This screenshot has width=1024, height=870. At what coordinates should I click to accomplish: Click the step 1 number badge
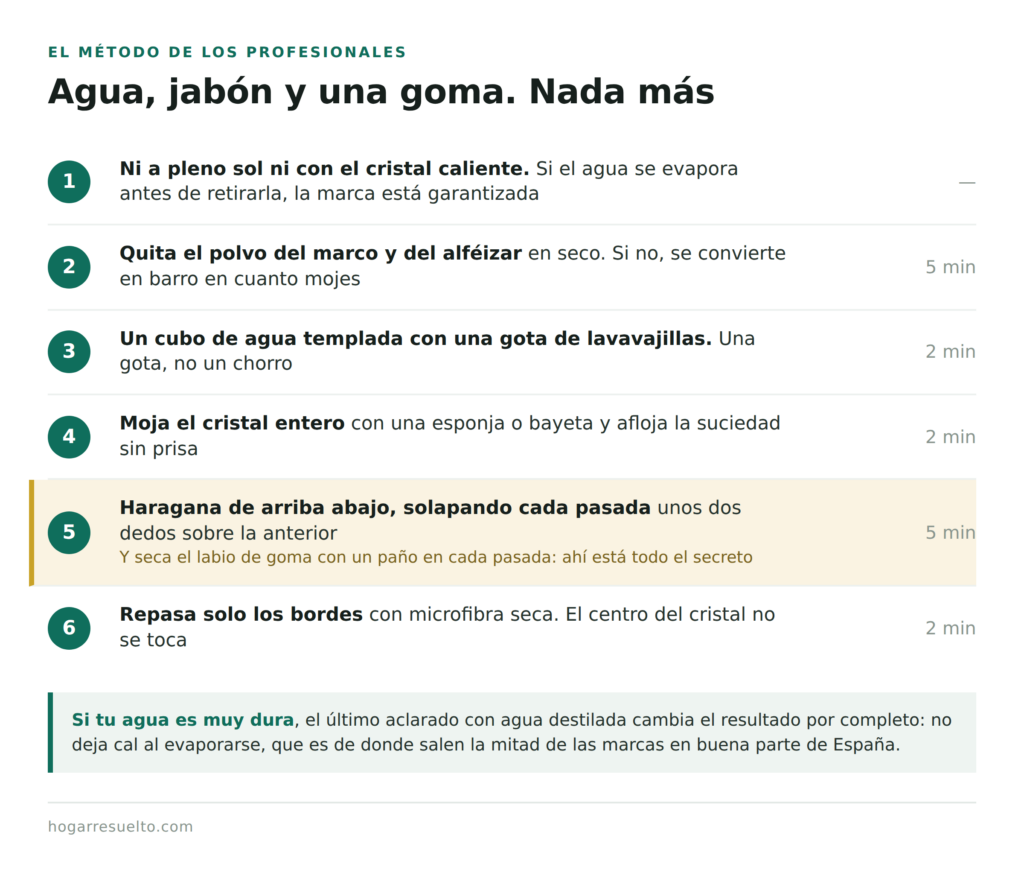click(x=69, y=182)
